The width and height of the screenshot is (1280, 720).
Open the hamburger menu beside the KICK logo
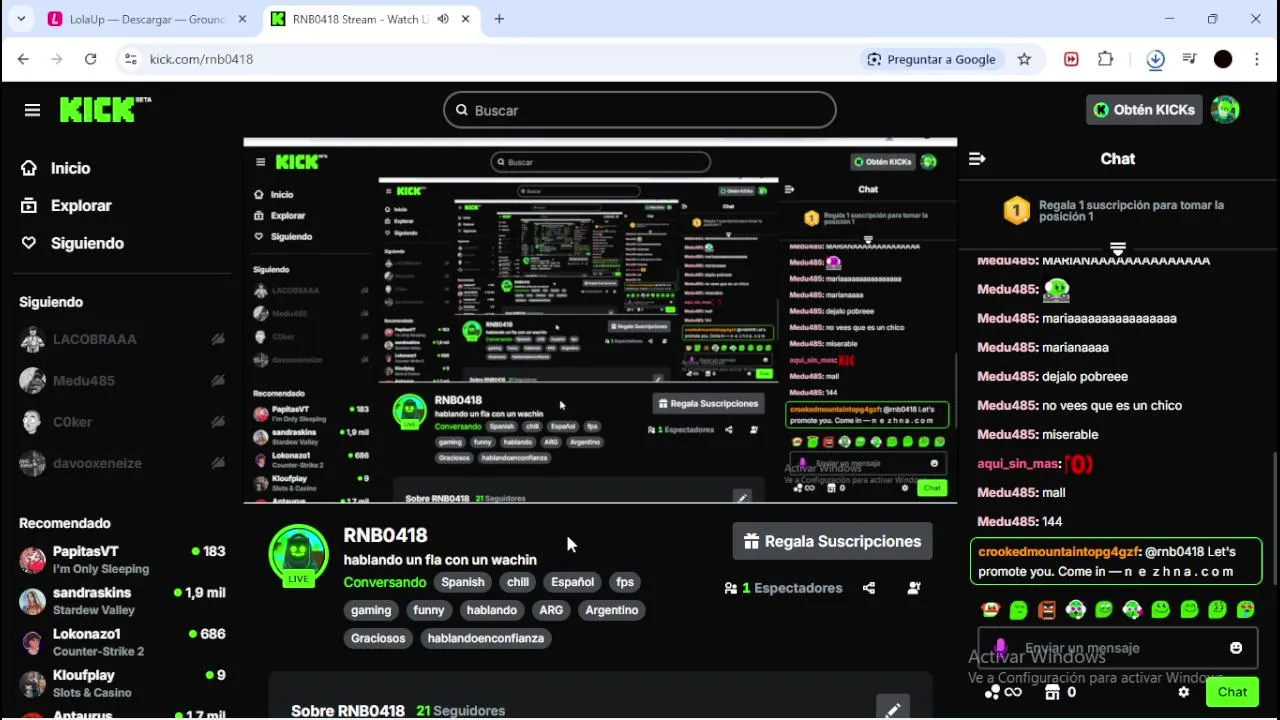coord(32,110)
